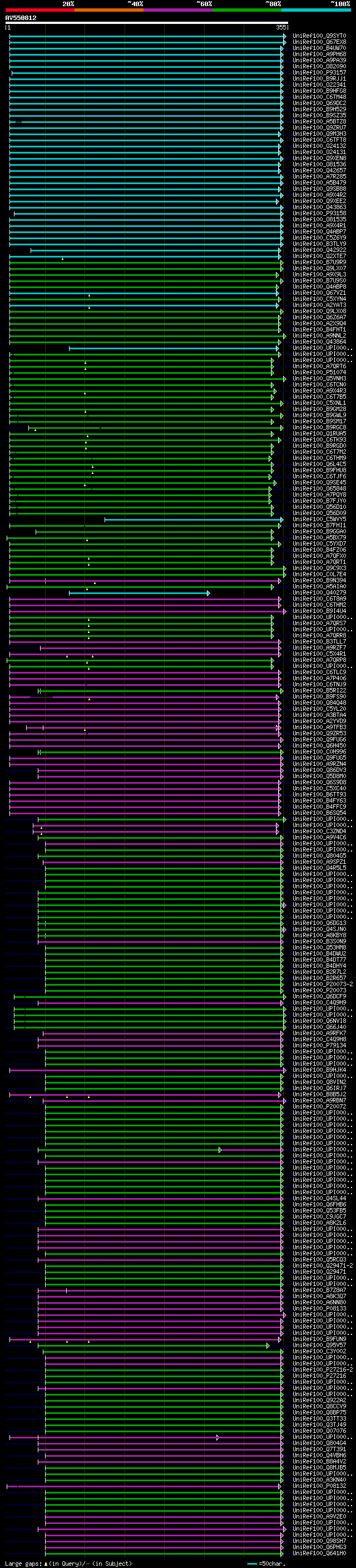
Task: Open hit UniRef100_Q5VNH3
Action: pos(319,379)
